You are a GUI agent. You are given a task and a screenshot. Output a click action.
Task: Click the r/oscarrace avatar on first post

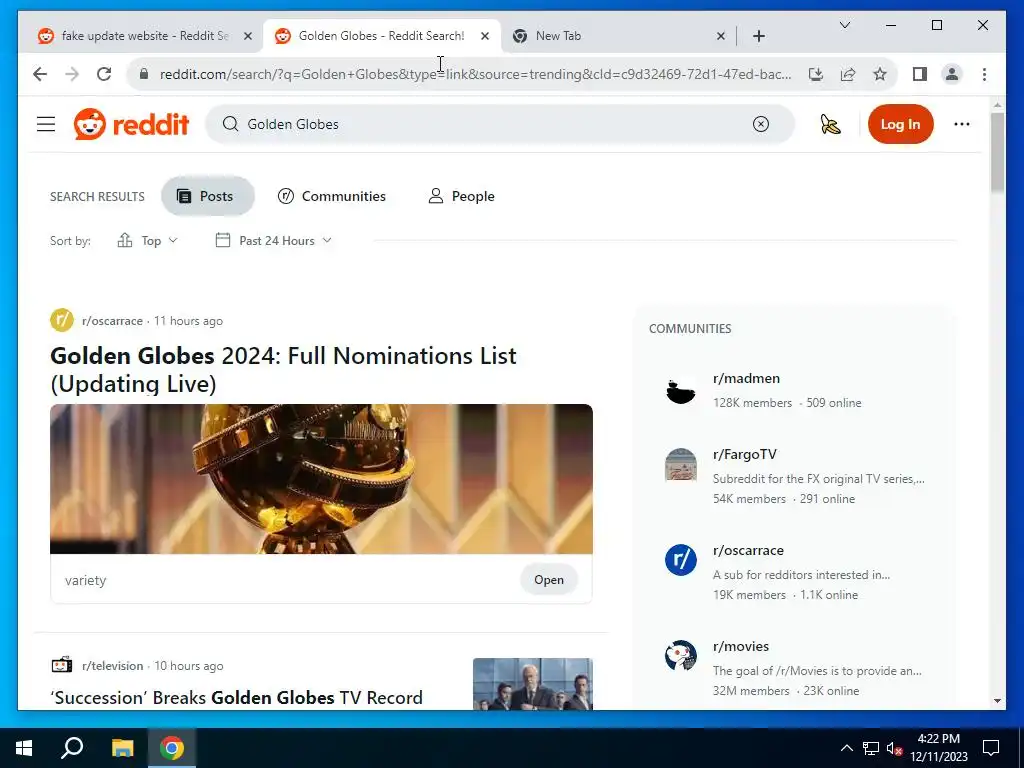coord(62,320)
